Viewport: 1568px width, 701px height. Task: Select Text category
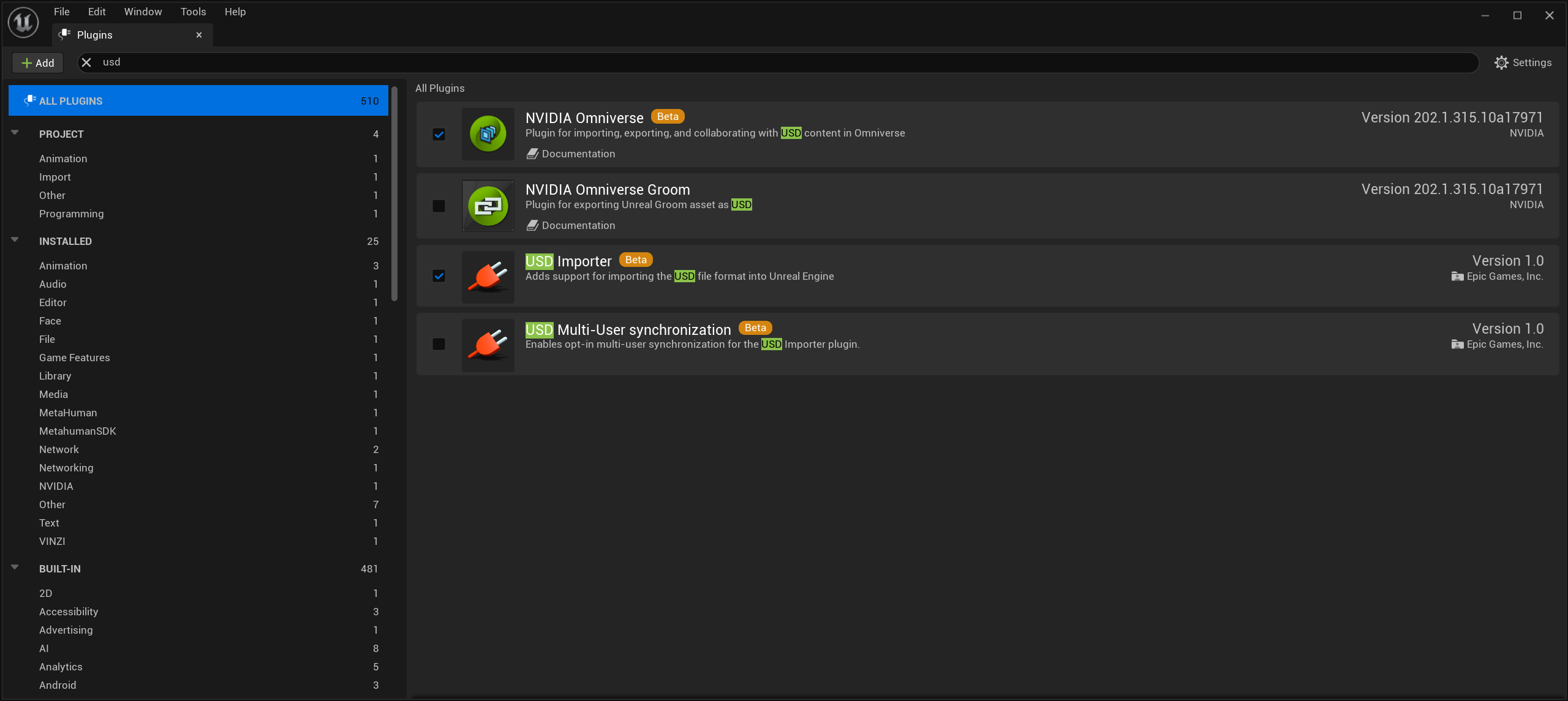(198, 523)
